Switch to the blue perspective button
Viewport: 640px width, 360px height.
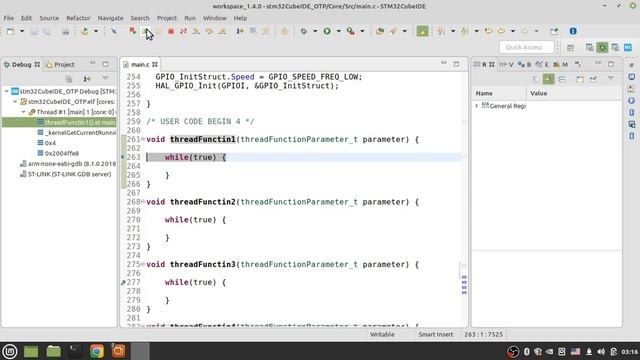coord(628,47)
